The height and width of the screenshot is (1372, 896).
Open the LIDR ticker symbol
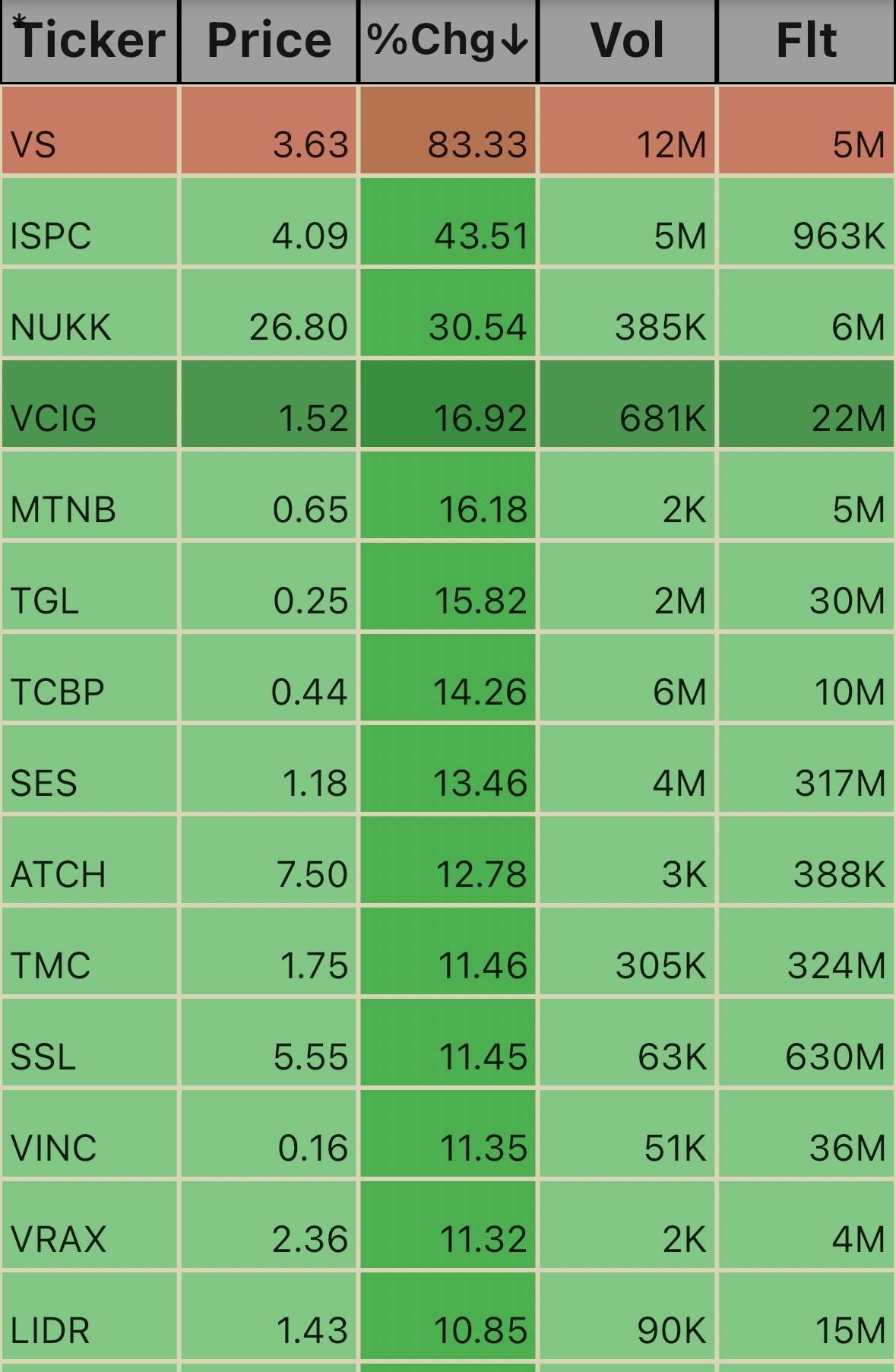[50, 1330]
